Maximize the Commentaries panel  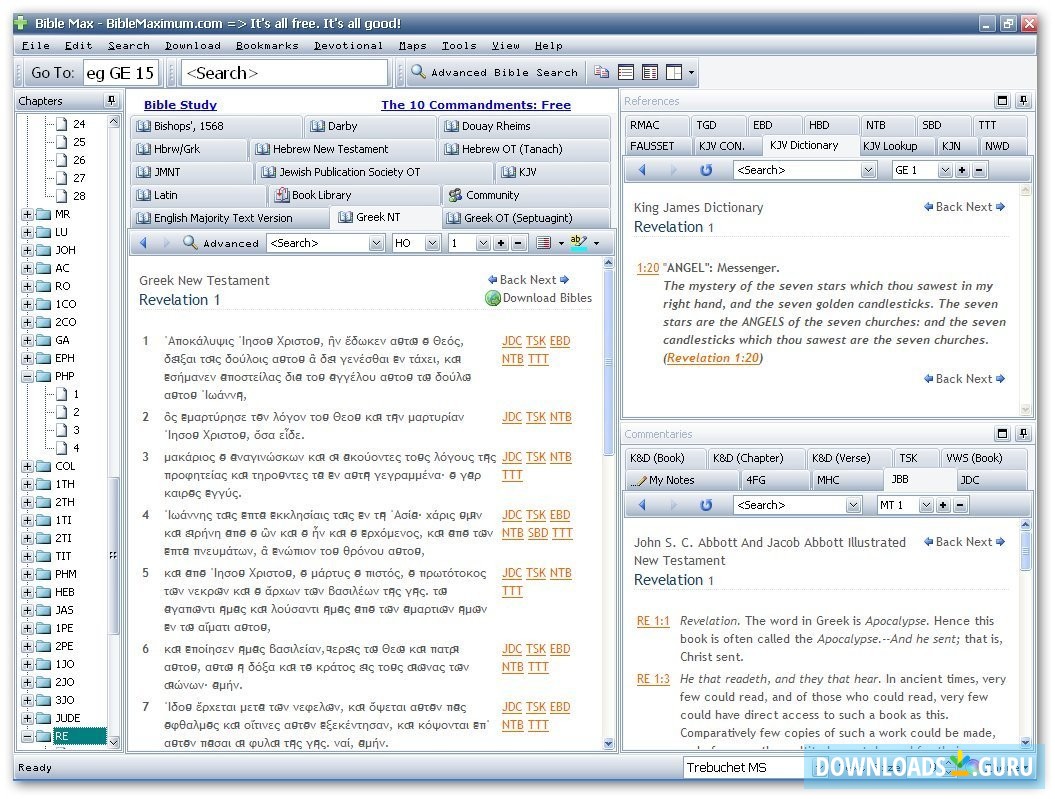coord(1003,433)
